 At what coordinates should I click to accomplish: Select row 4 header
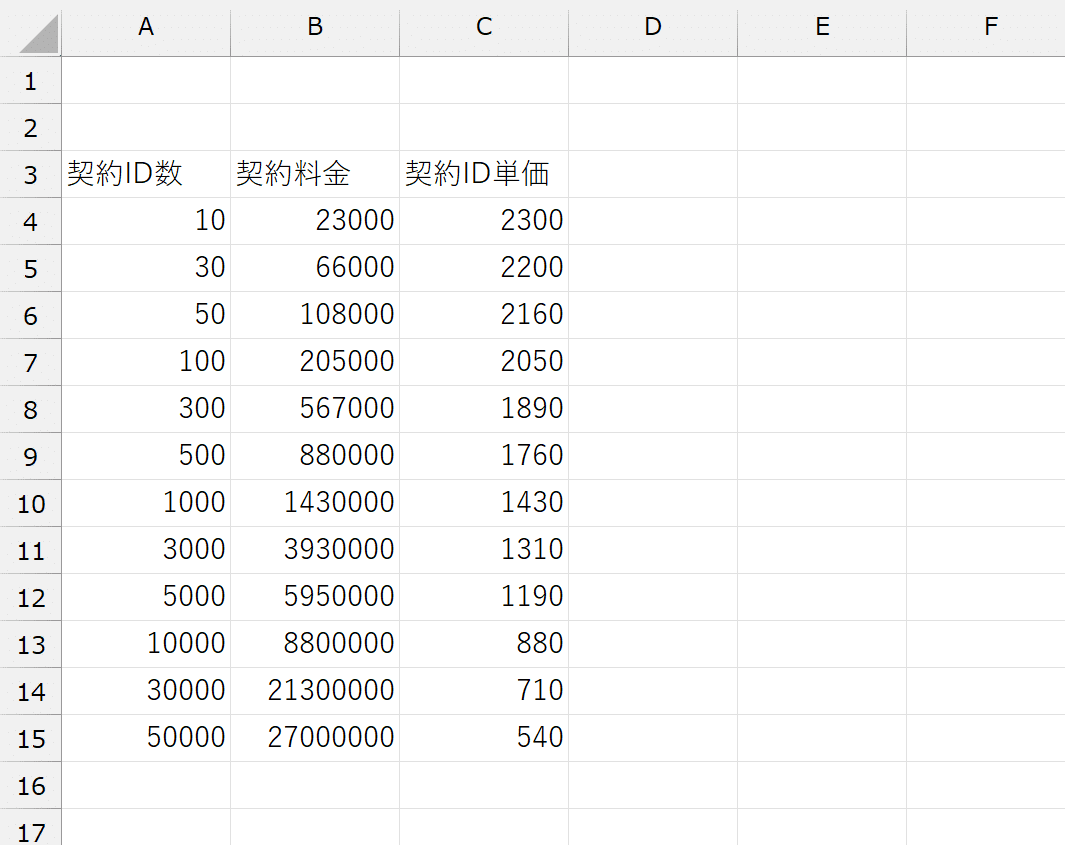[31, 221]
